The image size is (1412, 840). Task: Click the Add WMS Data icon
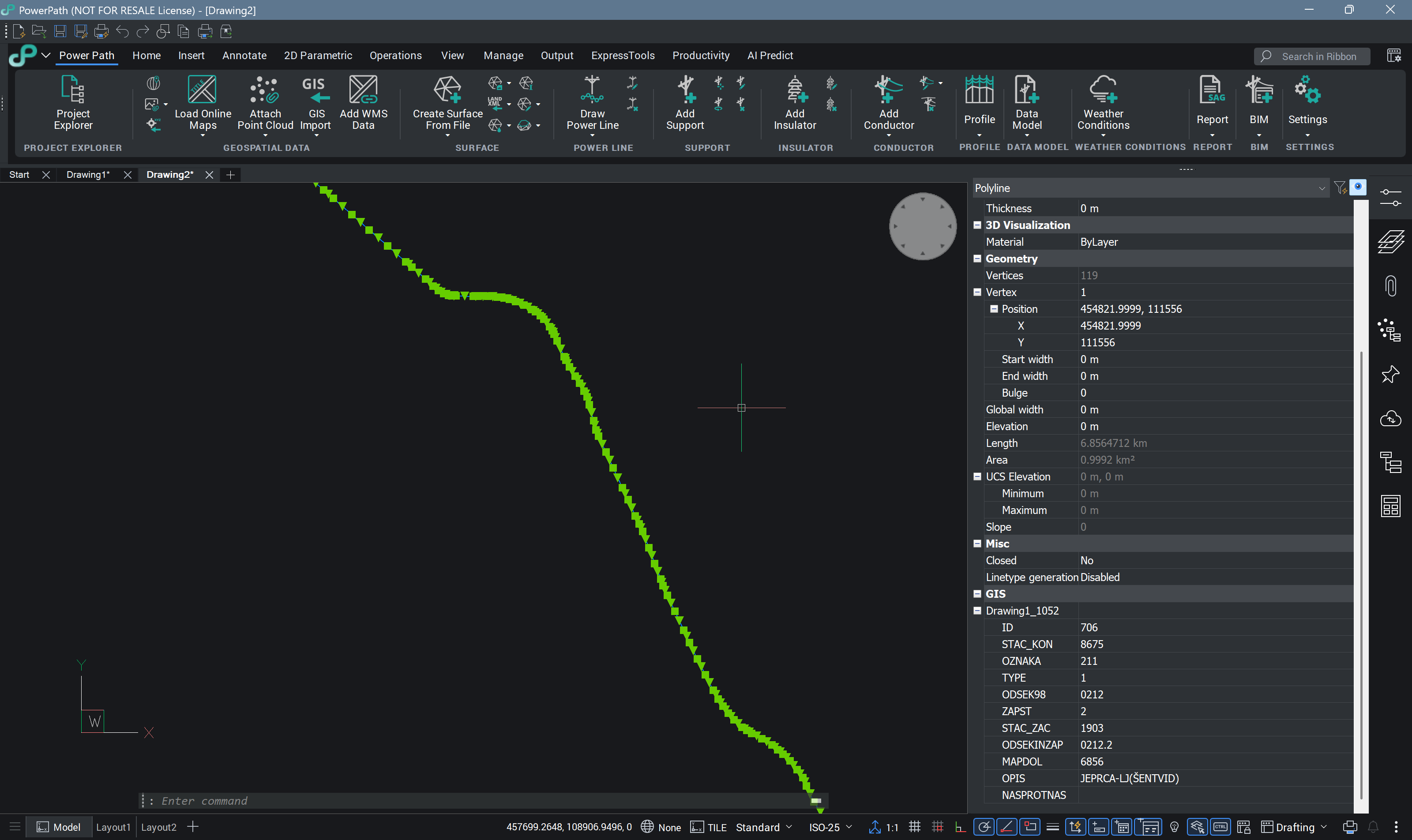pos(363,90)
